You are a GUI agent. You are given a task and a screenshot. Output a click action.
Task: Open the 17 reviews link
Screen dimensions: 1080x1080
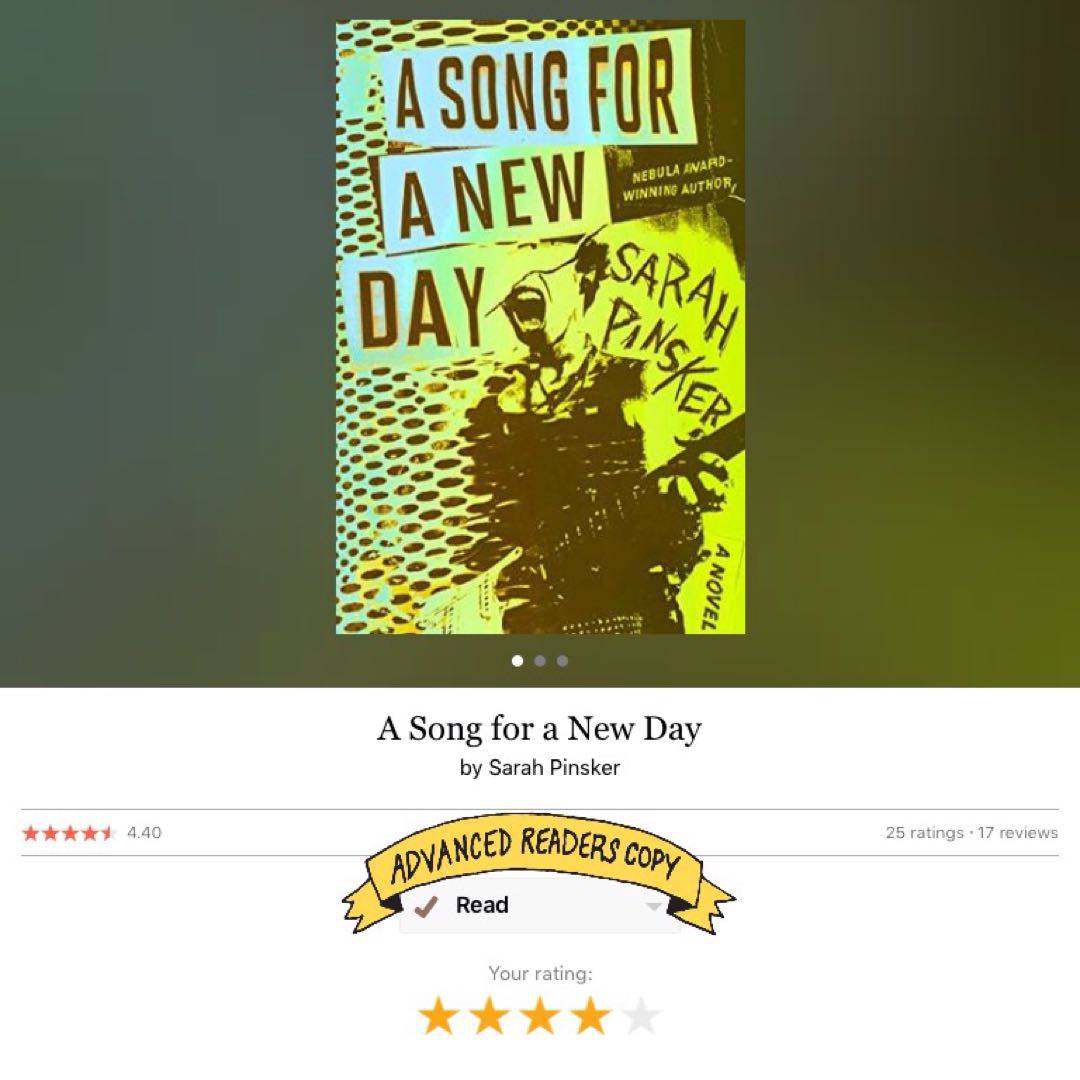click(1017, 833)
